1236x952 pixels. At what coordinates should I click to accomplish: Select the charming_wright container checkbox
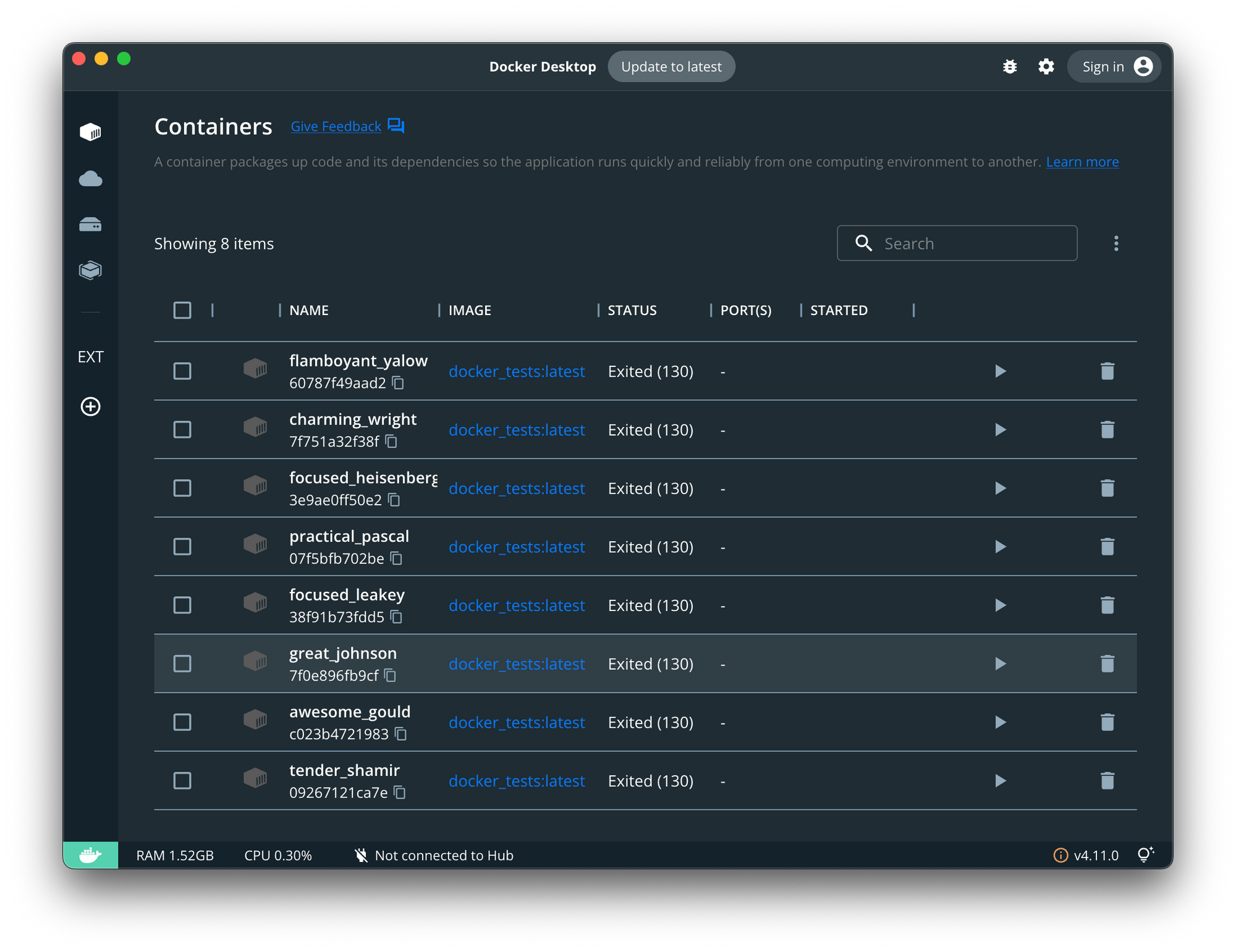(x=182, y=430)
